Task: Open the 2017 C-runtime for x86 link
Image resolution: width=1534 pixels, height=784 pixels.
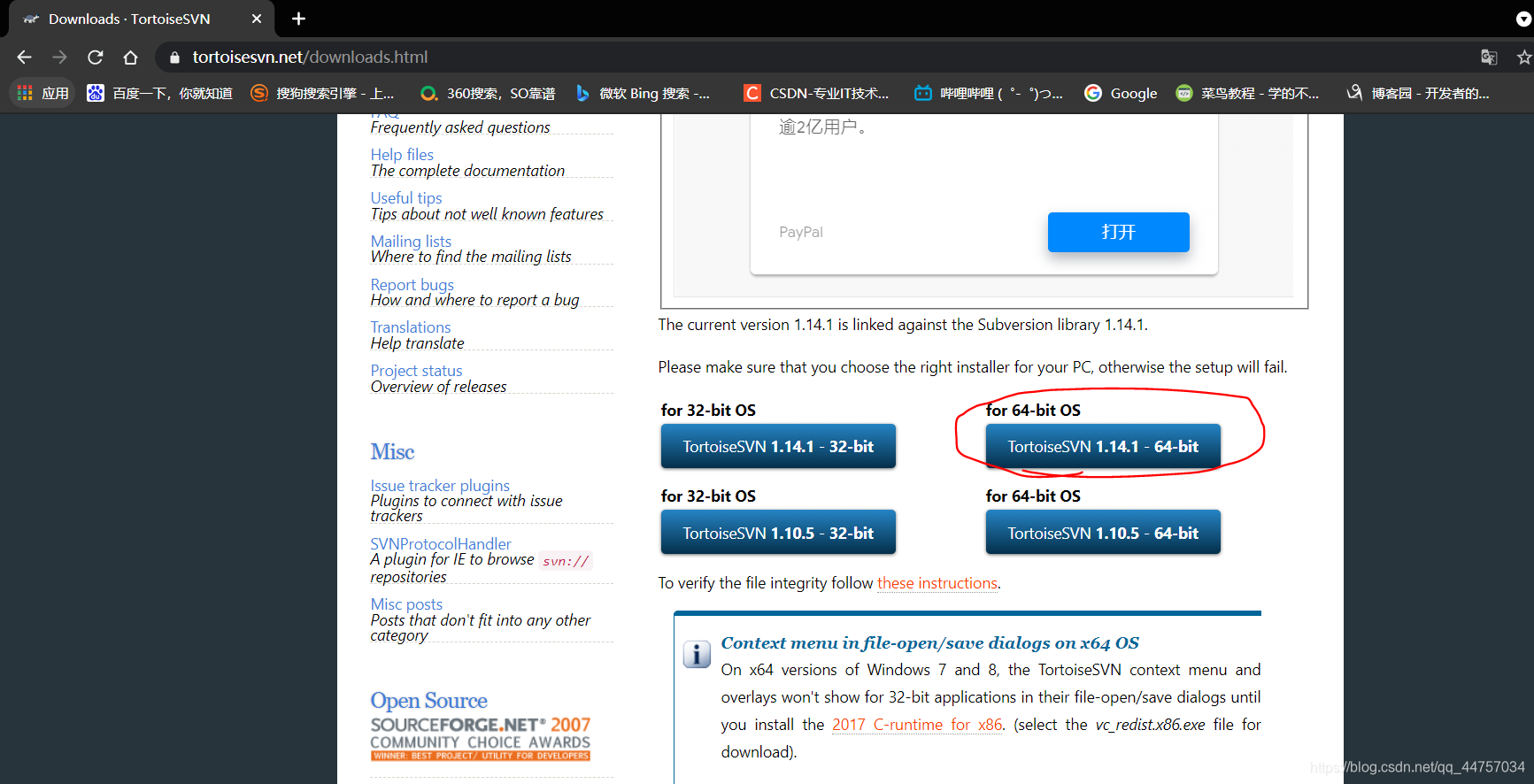Action: click(917, 725)
